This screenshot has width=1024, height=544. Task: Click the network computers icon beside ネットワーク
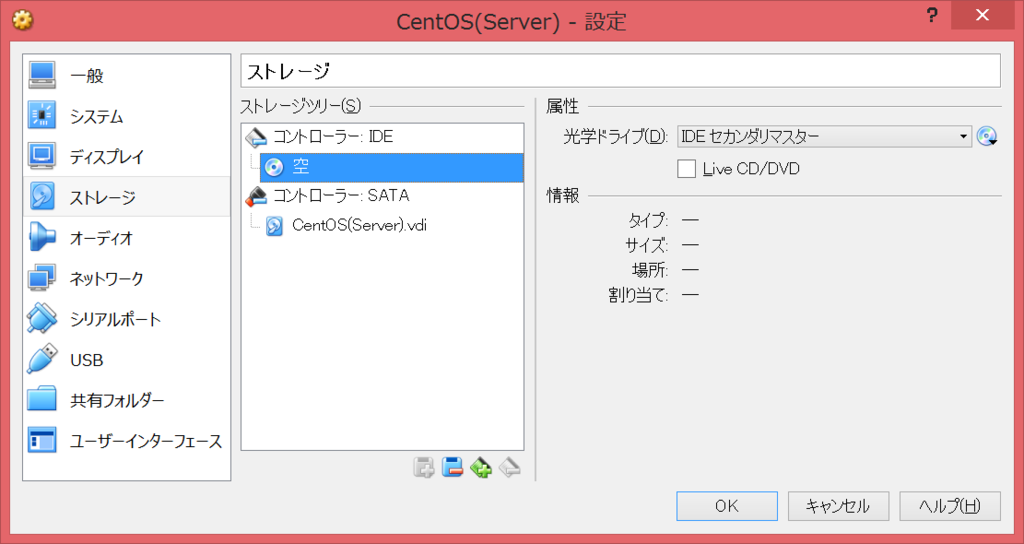click(x=42, y=278)
